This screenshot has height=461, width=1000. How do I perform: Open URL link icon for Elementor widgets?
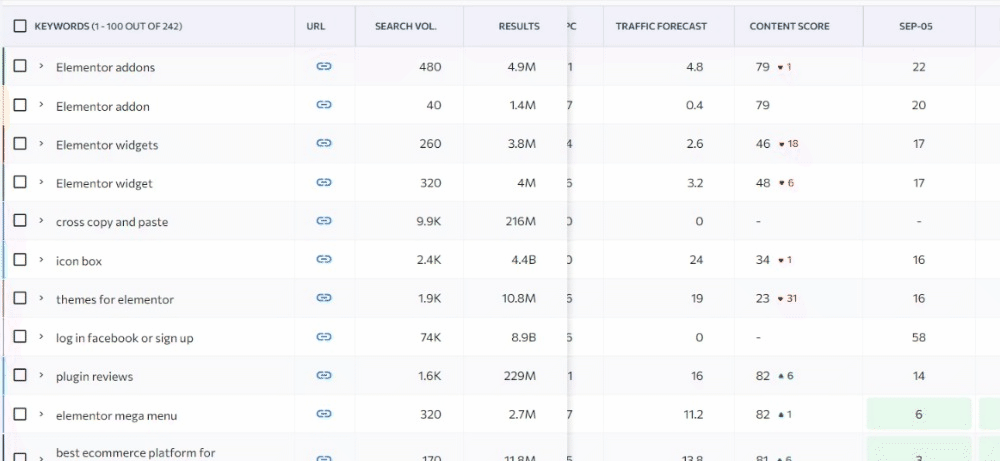point(324,143)
